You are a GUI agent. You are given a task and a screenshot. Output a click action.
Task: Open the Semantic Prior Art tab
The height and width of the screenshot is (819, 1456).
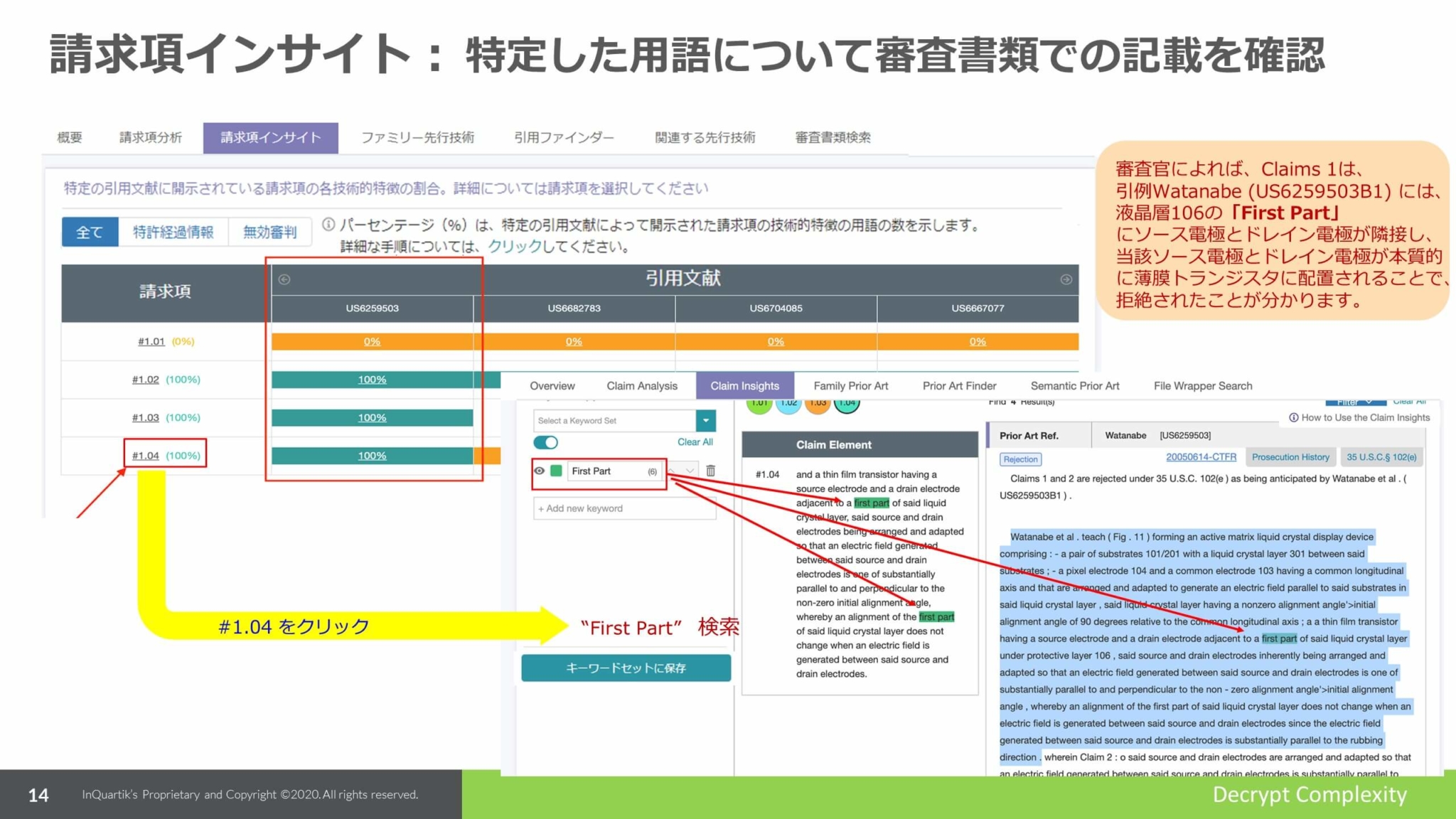(1075, 386)
